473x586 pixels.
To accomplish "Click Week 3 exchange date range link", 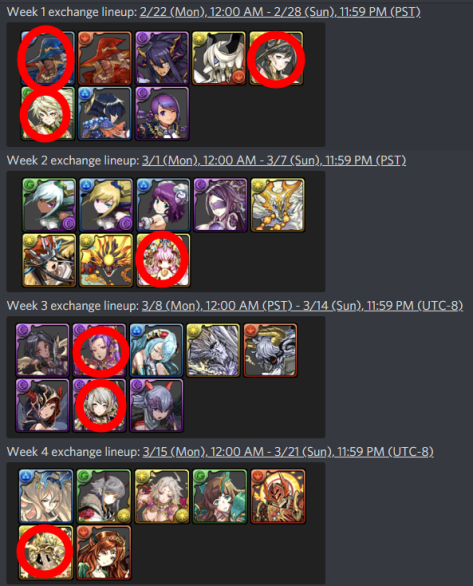I will coord(302,306).
